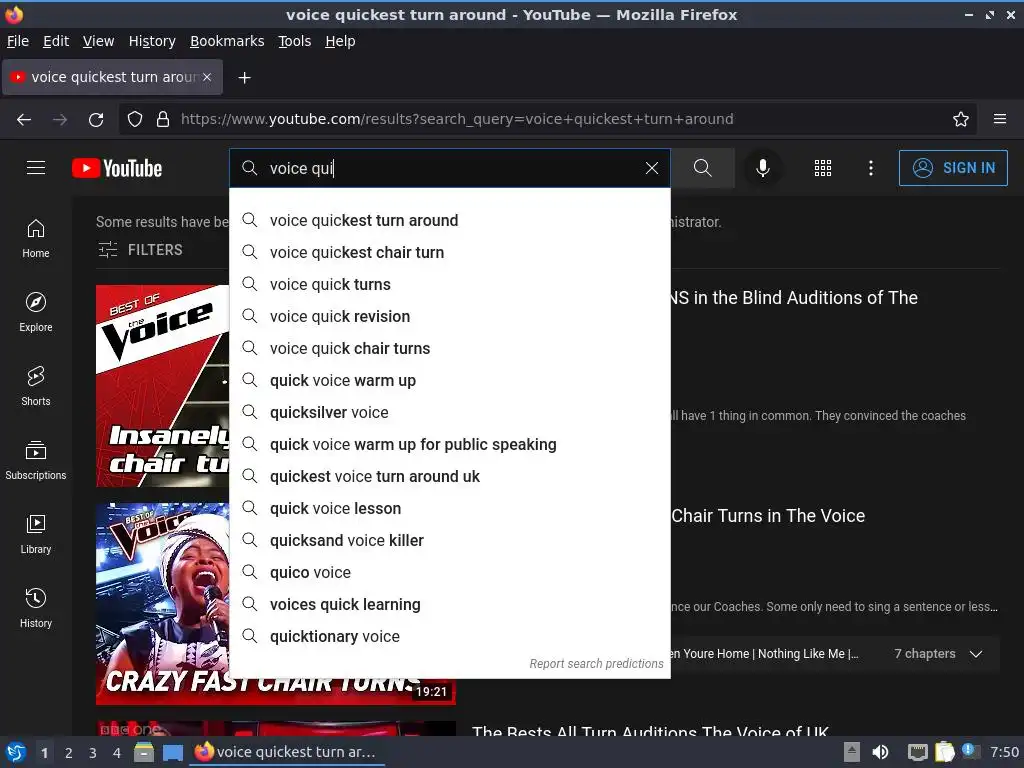The image size is (1024, 768).
Task: Open the Edit menu
Action: coord(56,41)
